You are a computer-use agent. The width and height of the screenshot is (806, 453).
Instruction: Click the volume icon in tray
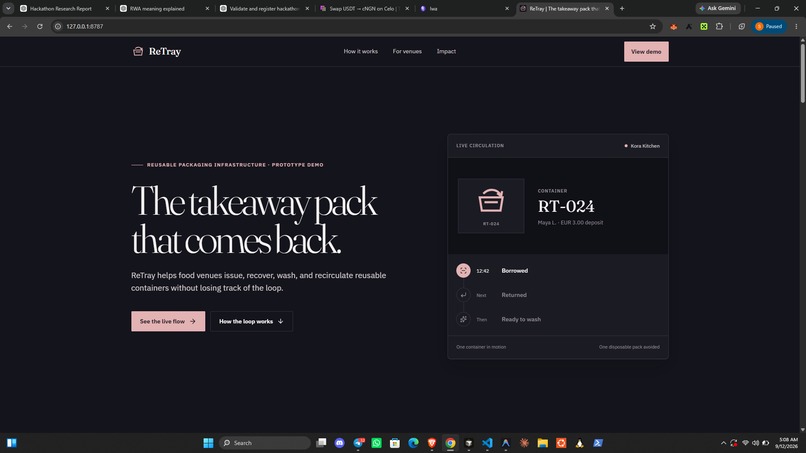(755, 443)
